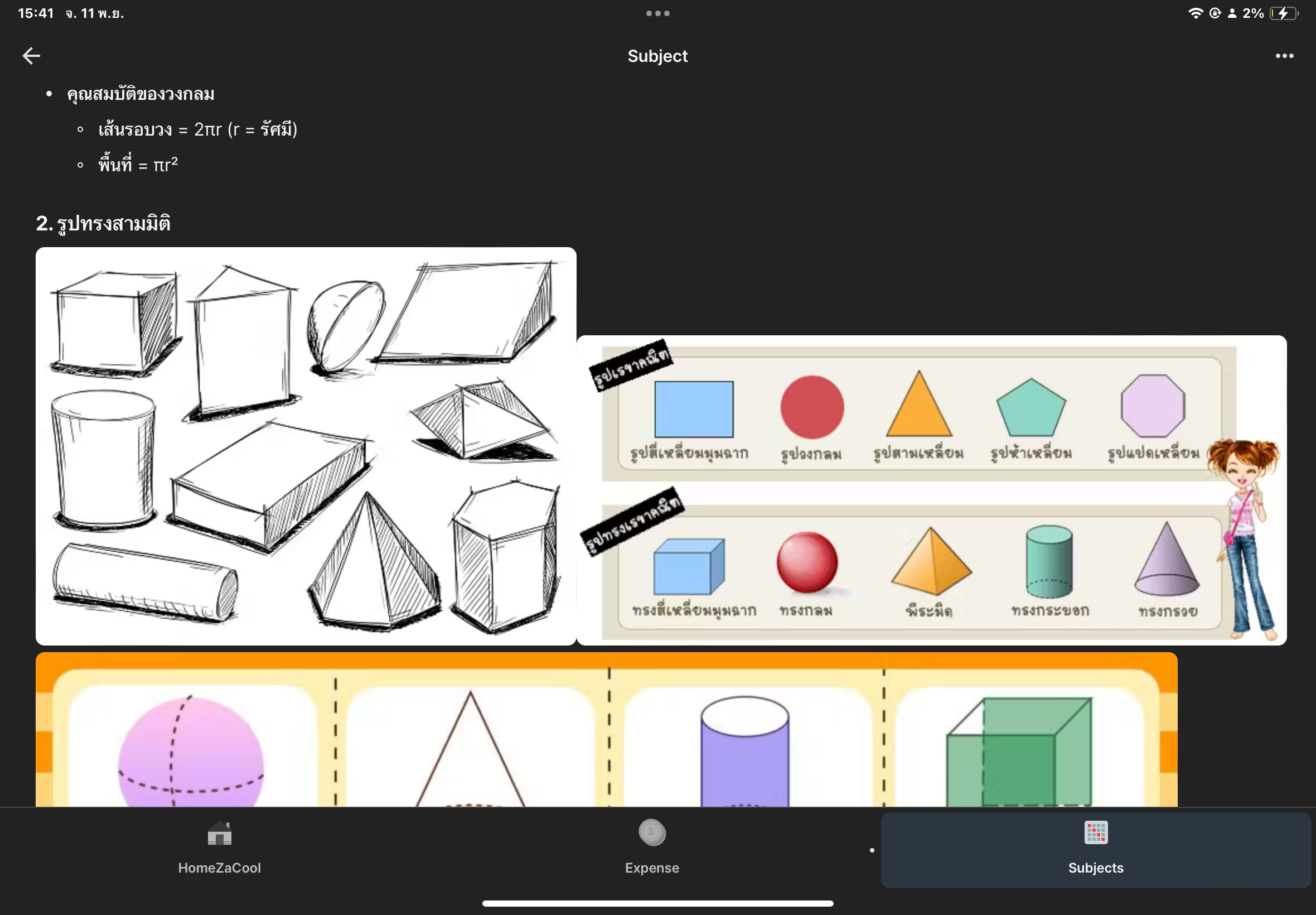The height and width of the screenshot is (915, 1316).
Task: Tap the three dots at top center
Action: point(657,13)
